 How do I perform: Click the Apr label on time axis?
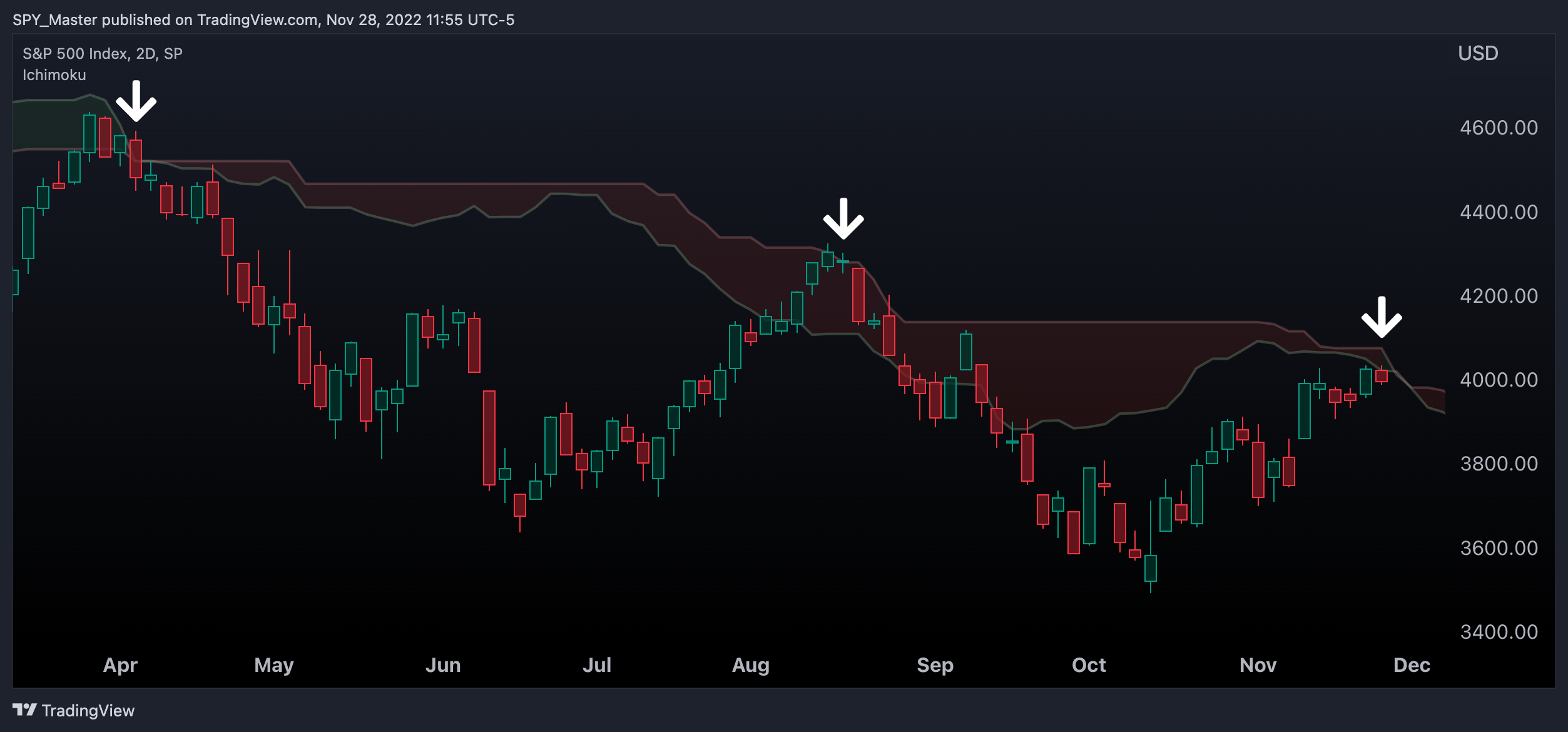(x=120, y=665)
